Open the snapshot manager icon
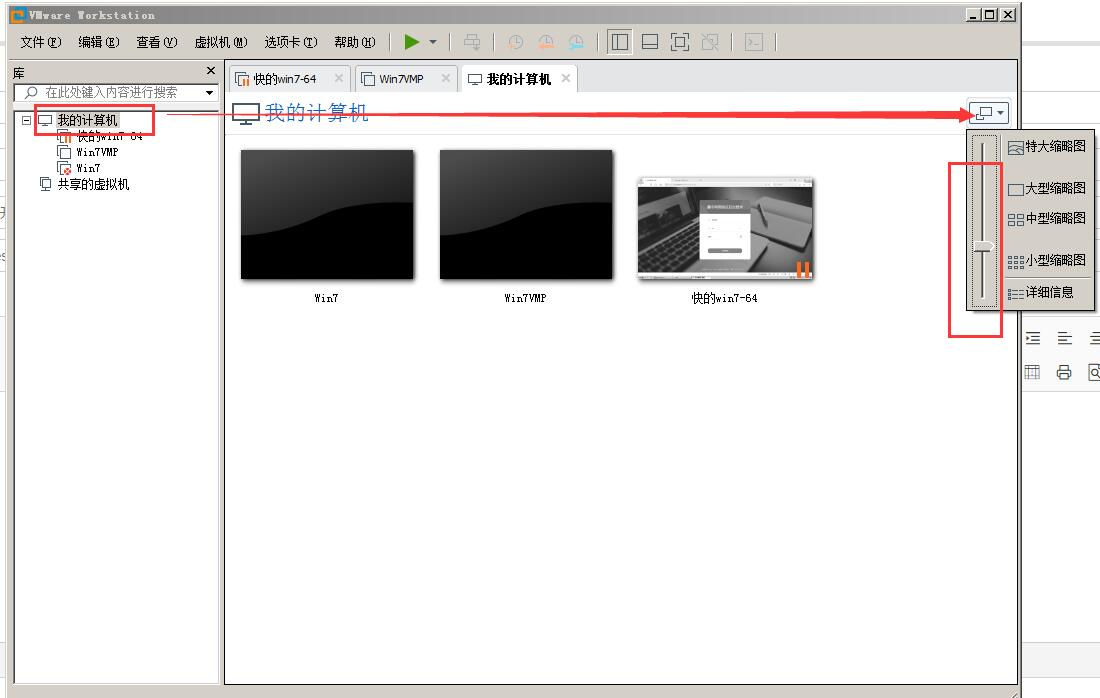 (x=576, y=42)
